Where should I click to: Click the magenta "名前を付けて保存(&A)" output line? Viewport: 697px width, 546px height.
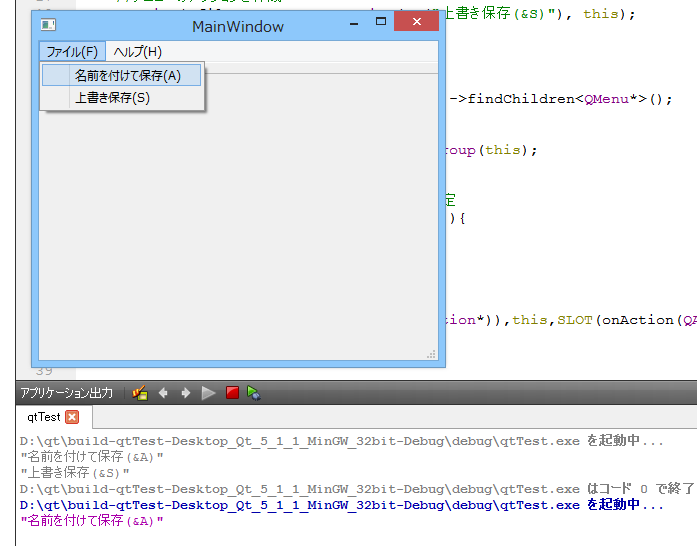pos(92,521)
